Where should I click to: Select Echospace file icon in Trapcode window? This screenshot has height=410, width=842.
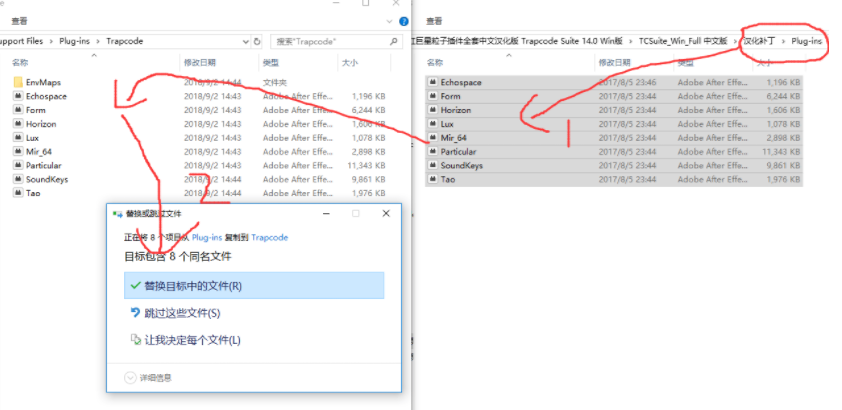coord(18,96)
